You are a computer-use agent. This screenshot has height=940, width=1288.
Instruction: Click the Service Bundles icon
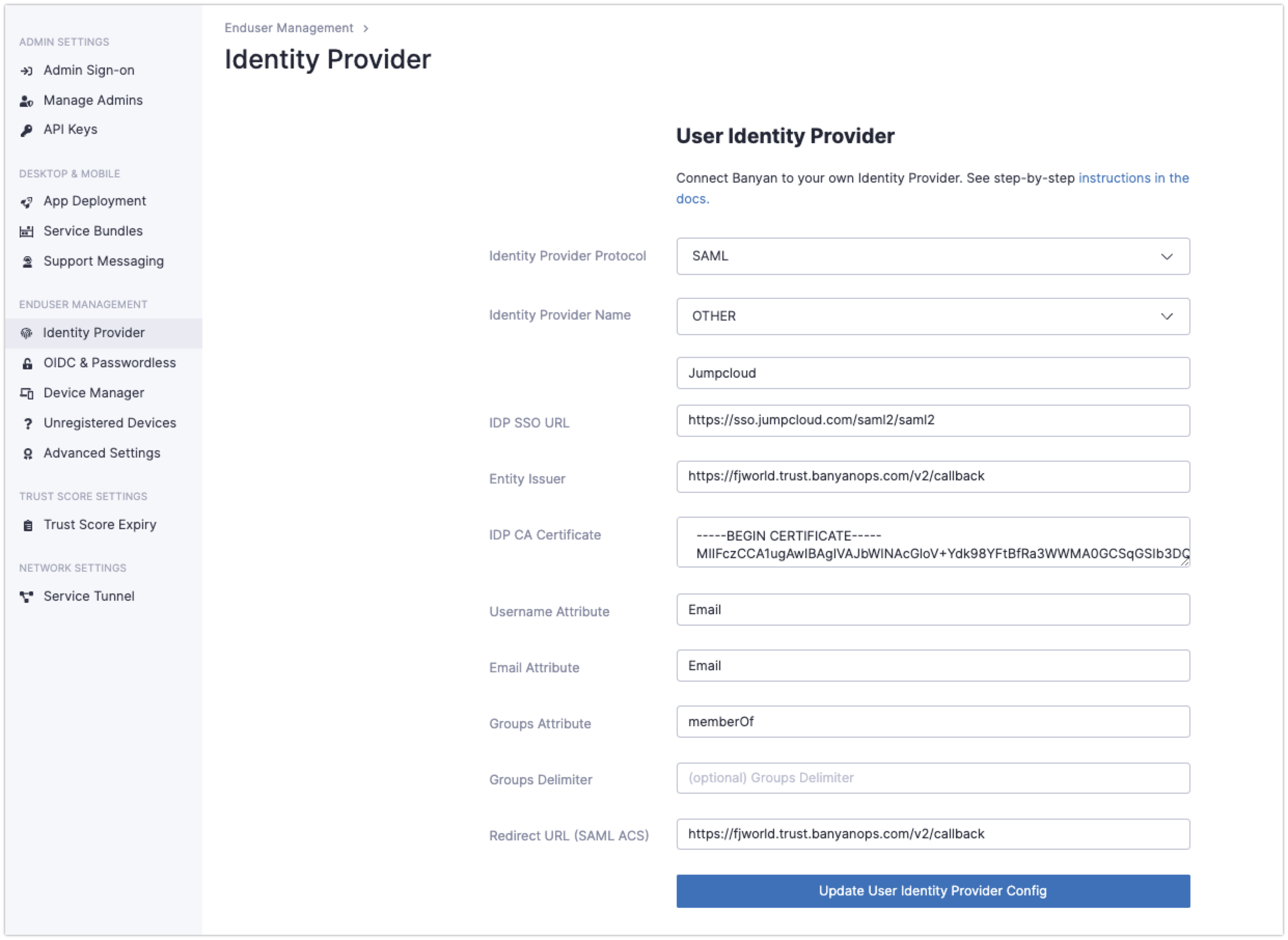[26, 231]
